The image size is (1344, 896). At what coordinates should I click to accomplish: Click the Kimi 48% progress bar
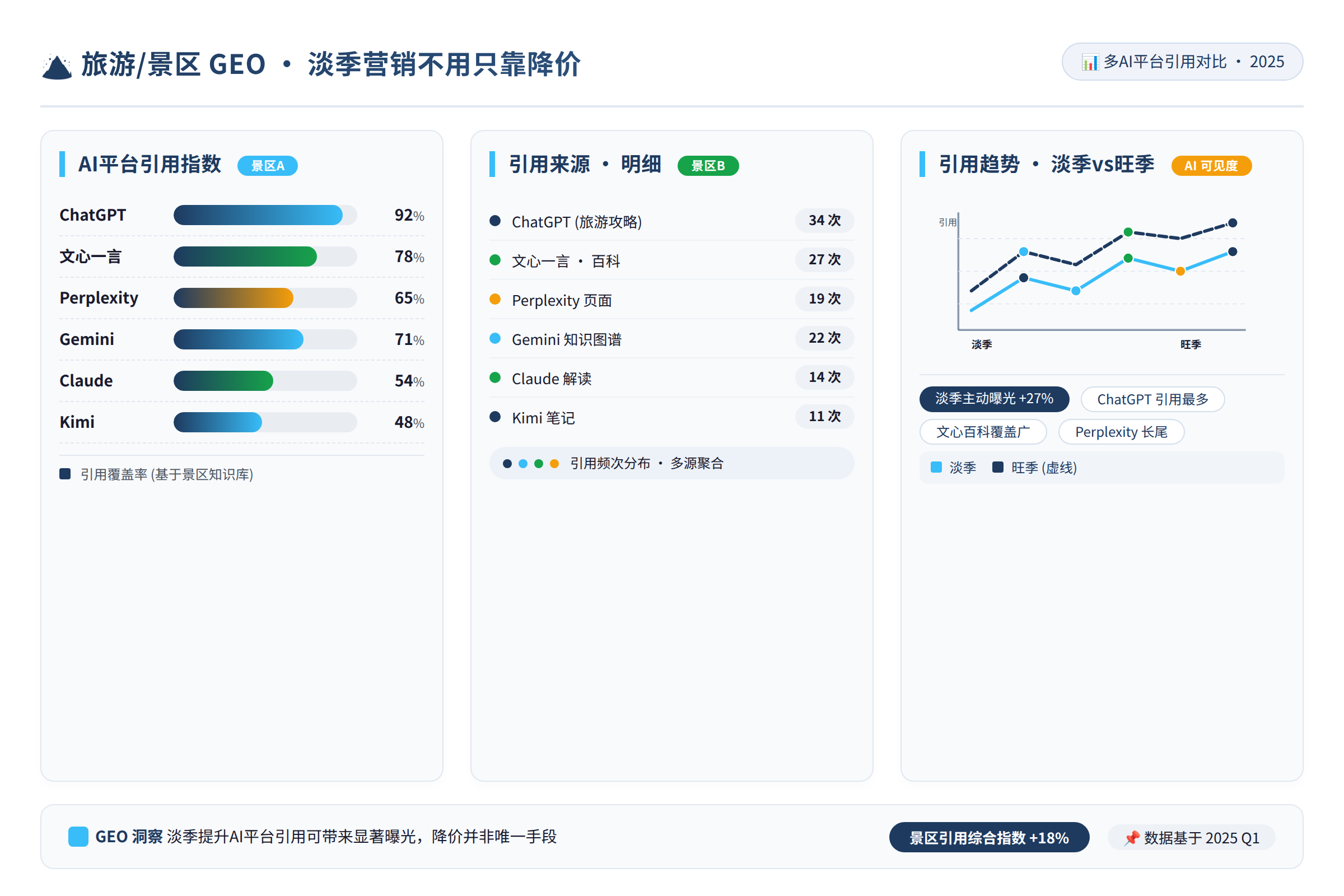(x=265, y=422)
